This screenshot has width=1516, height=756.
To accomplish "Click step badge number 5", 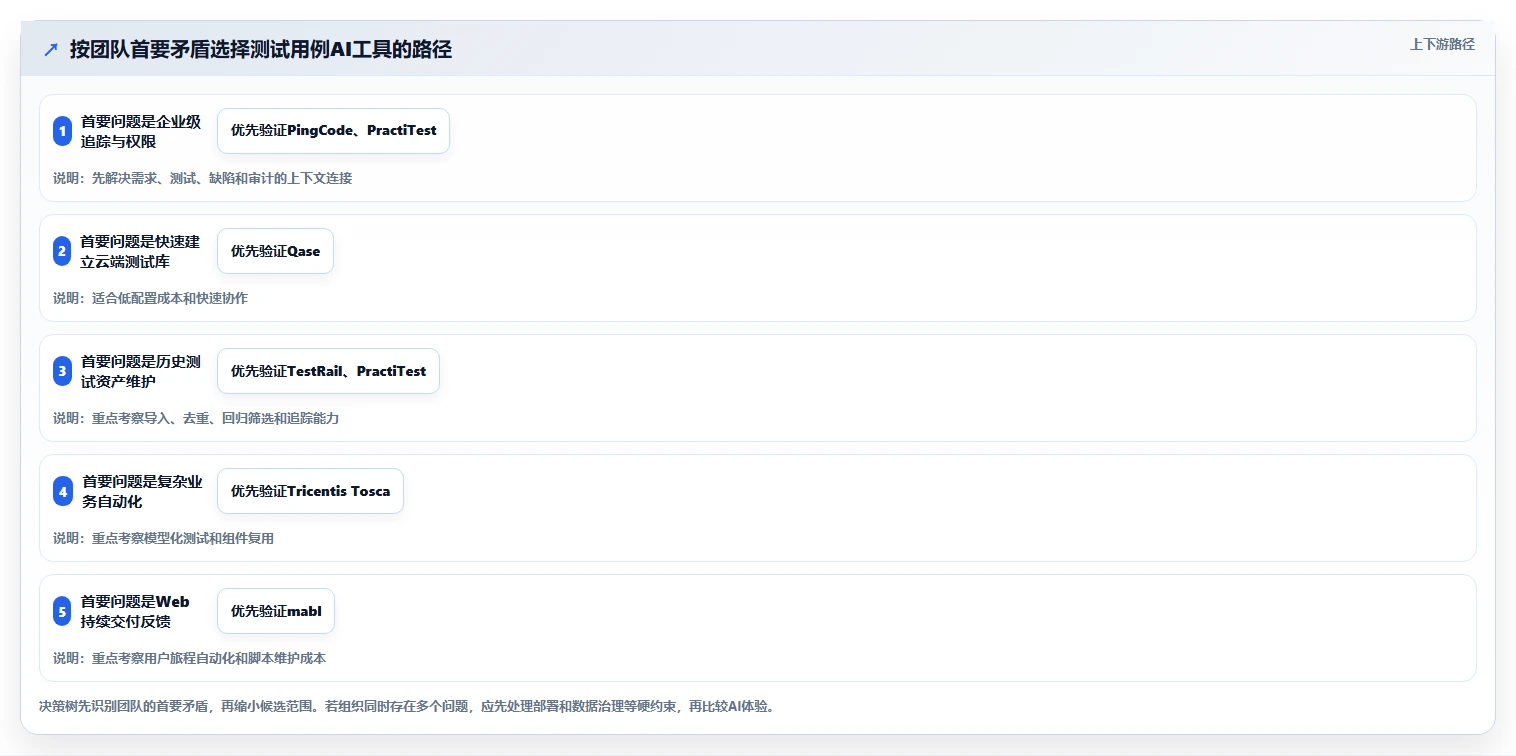I will click(62, 611).
